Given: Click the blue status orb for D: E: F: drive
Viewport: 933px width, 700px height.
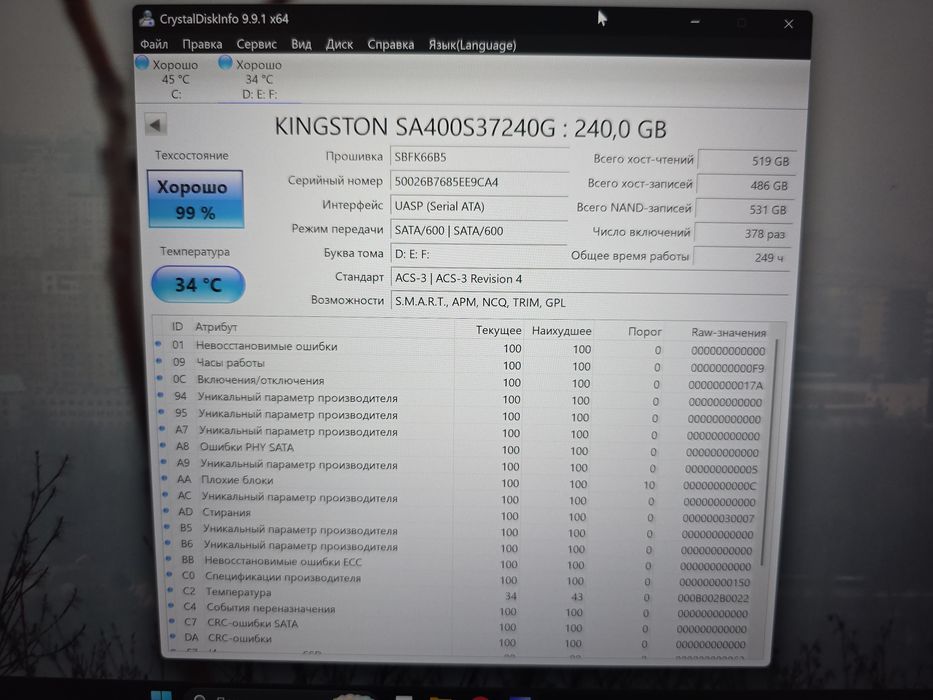Looking at the screenshot, I should [226, 62].
